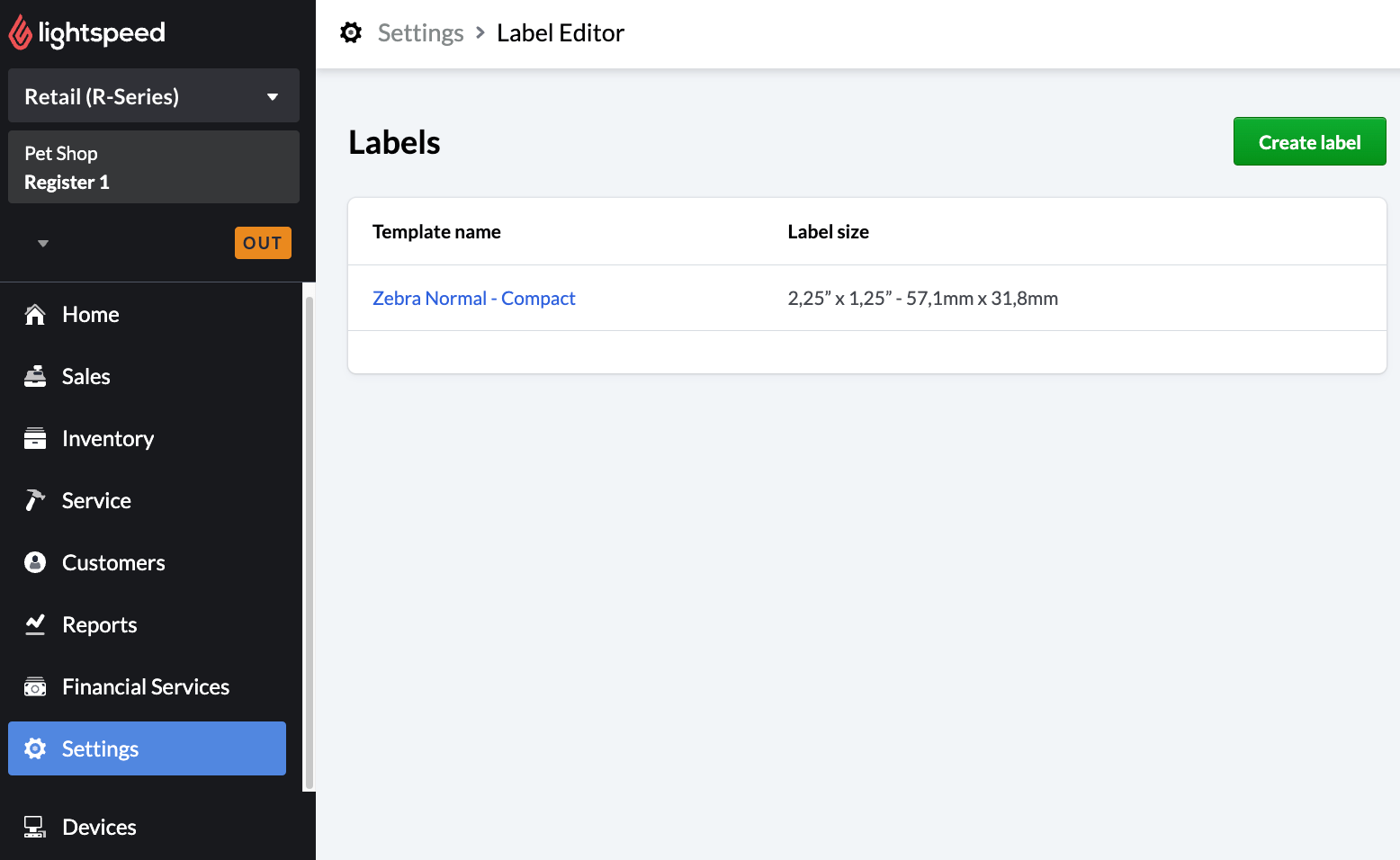Click the Customers person icon
Image resolution: width=1400 pixels, height=860 pixels.
[x=35, y=563]
